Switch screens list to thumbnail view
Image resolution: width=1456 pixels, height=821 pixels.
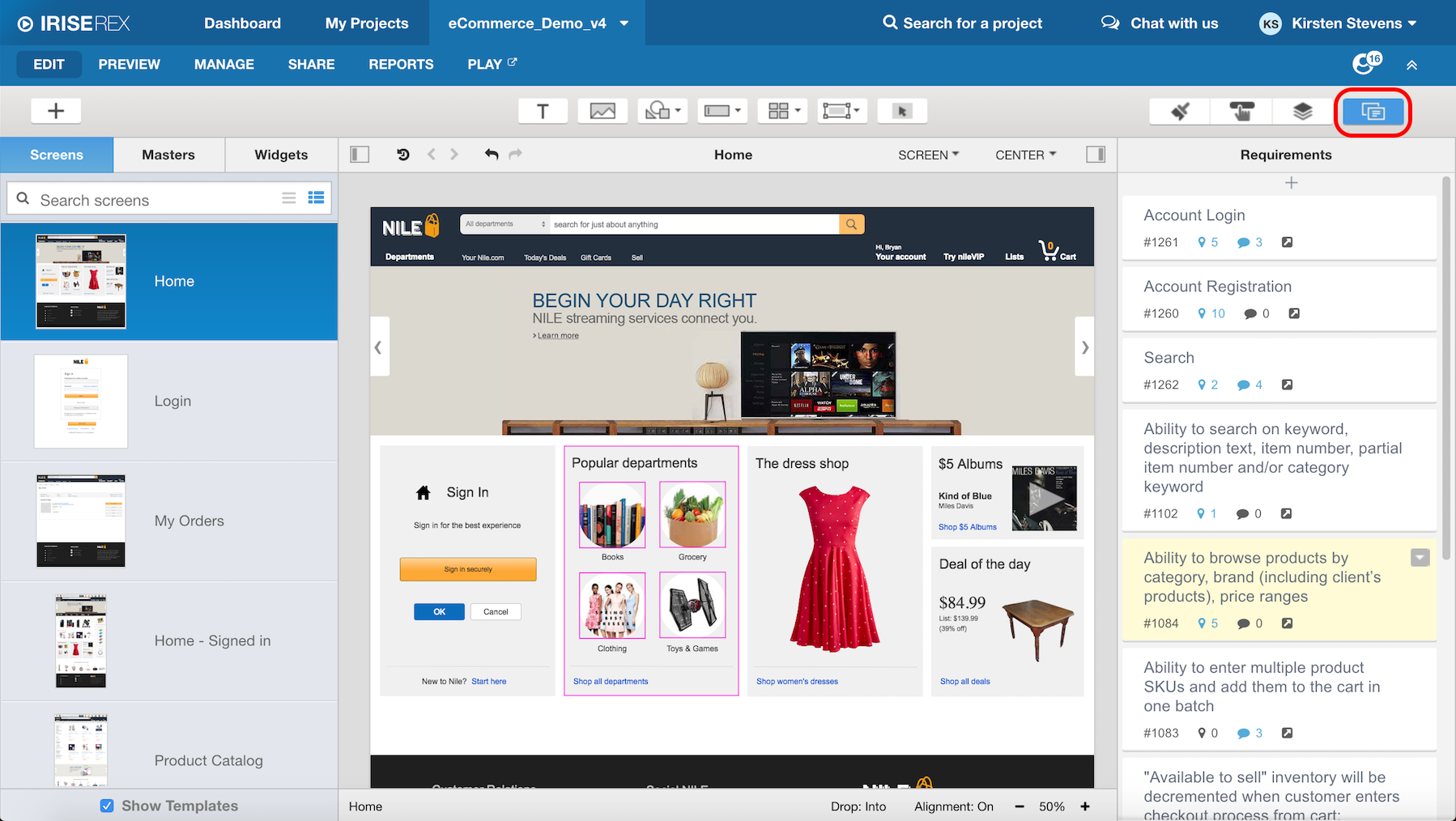[x=317, y=198]
